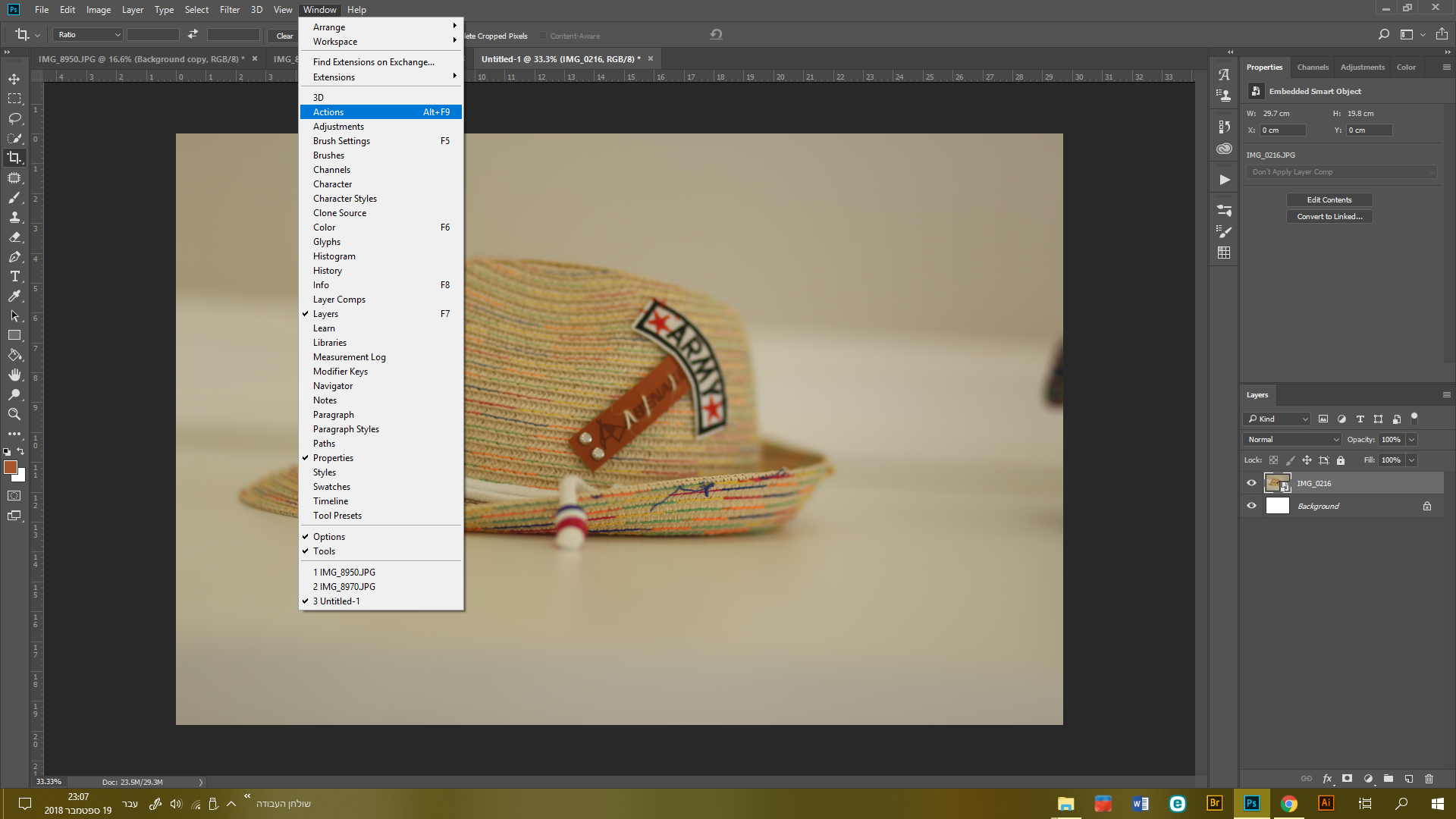Open the Opacity slider dropdown arrow
The image size is (1456, 819).
pos(1411,440)
